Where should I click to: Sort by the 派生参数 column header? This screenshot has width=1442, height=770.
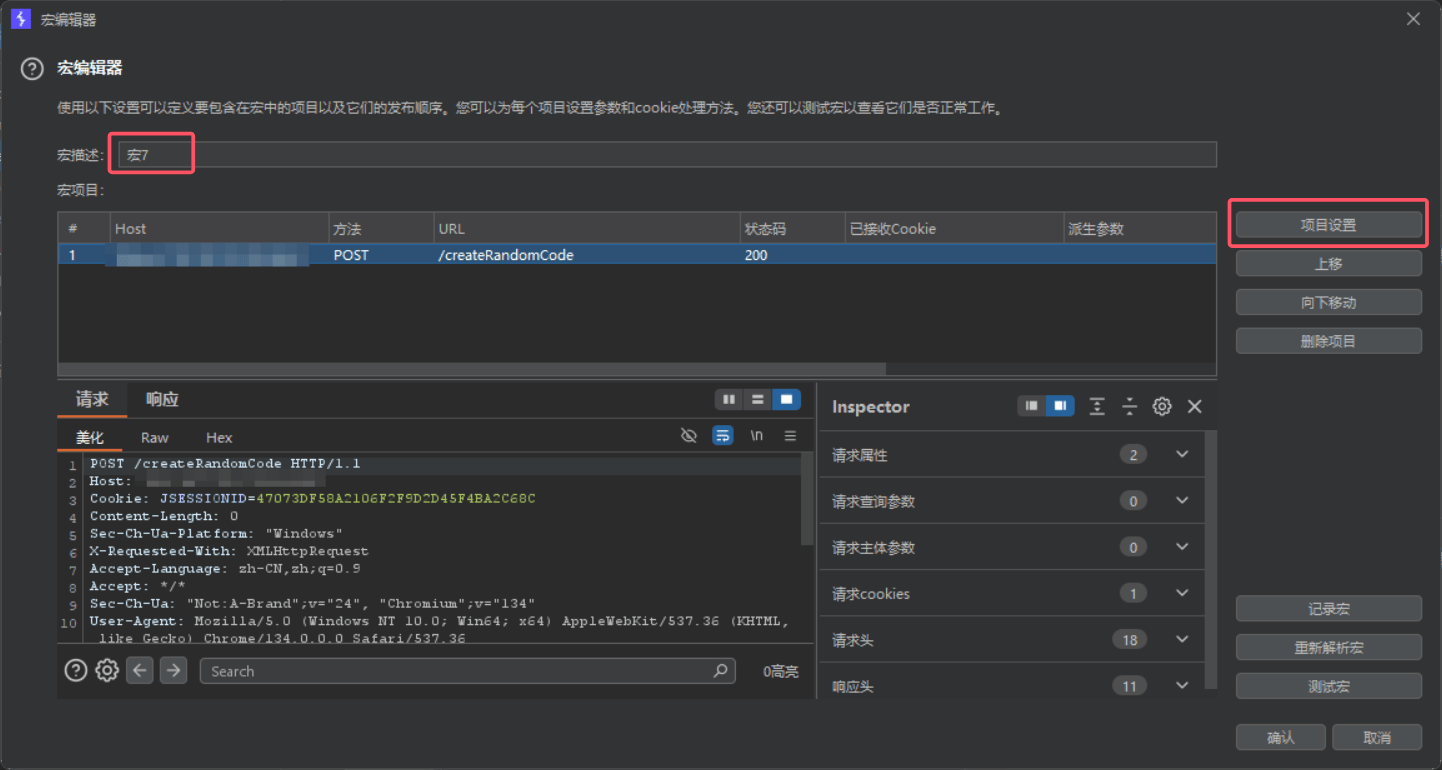pyautogui.click(x=1140, y=228)
